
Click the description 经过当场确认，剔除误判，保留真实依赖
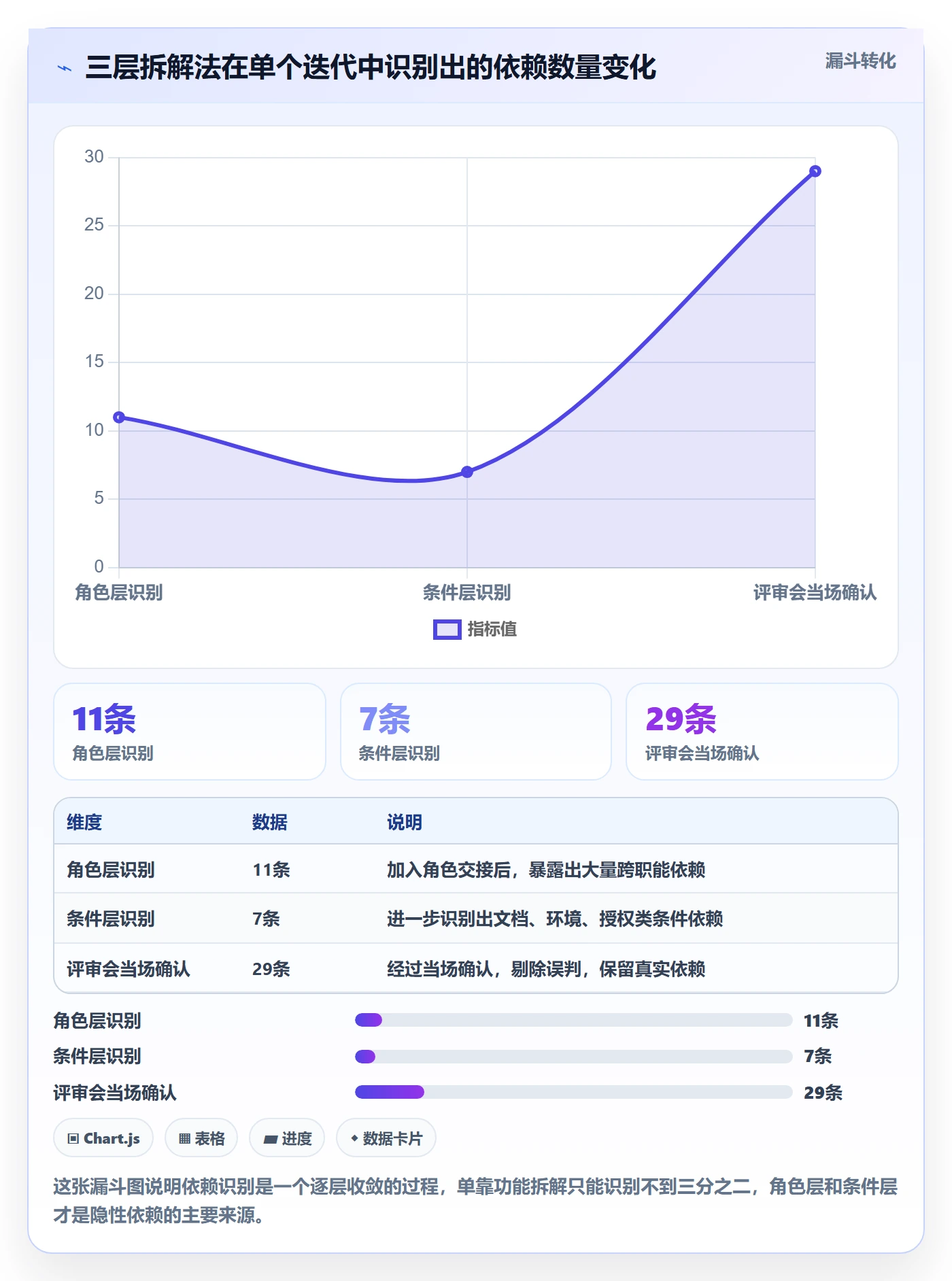tap(546, 969)
